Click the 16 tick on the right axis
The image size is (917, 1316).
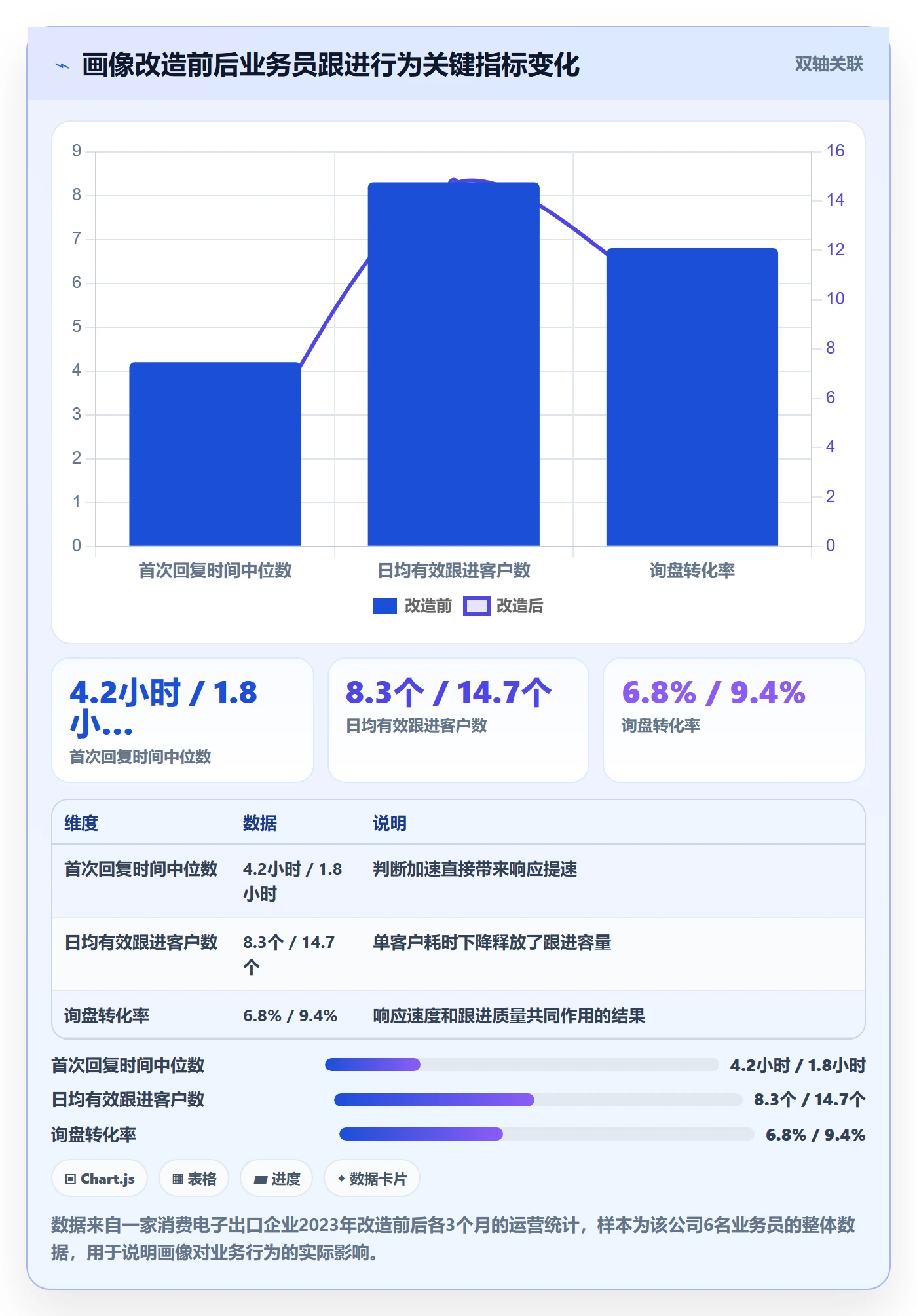pos(835,151)
